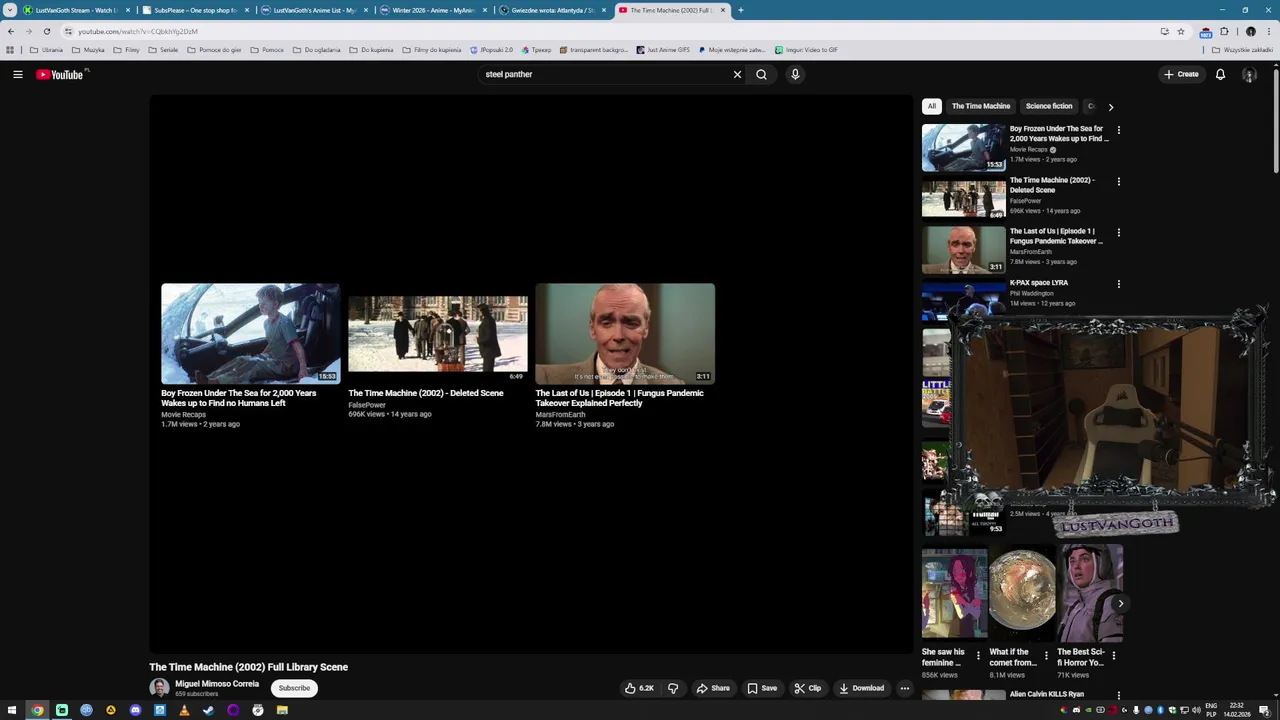
Task: Open options menu for 'Deleted Scene' sidebar video
Action: pyautogui.click(x=1118, y=181)
